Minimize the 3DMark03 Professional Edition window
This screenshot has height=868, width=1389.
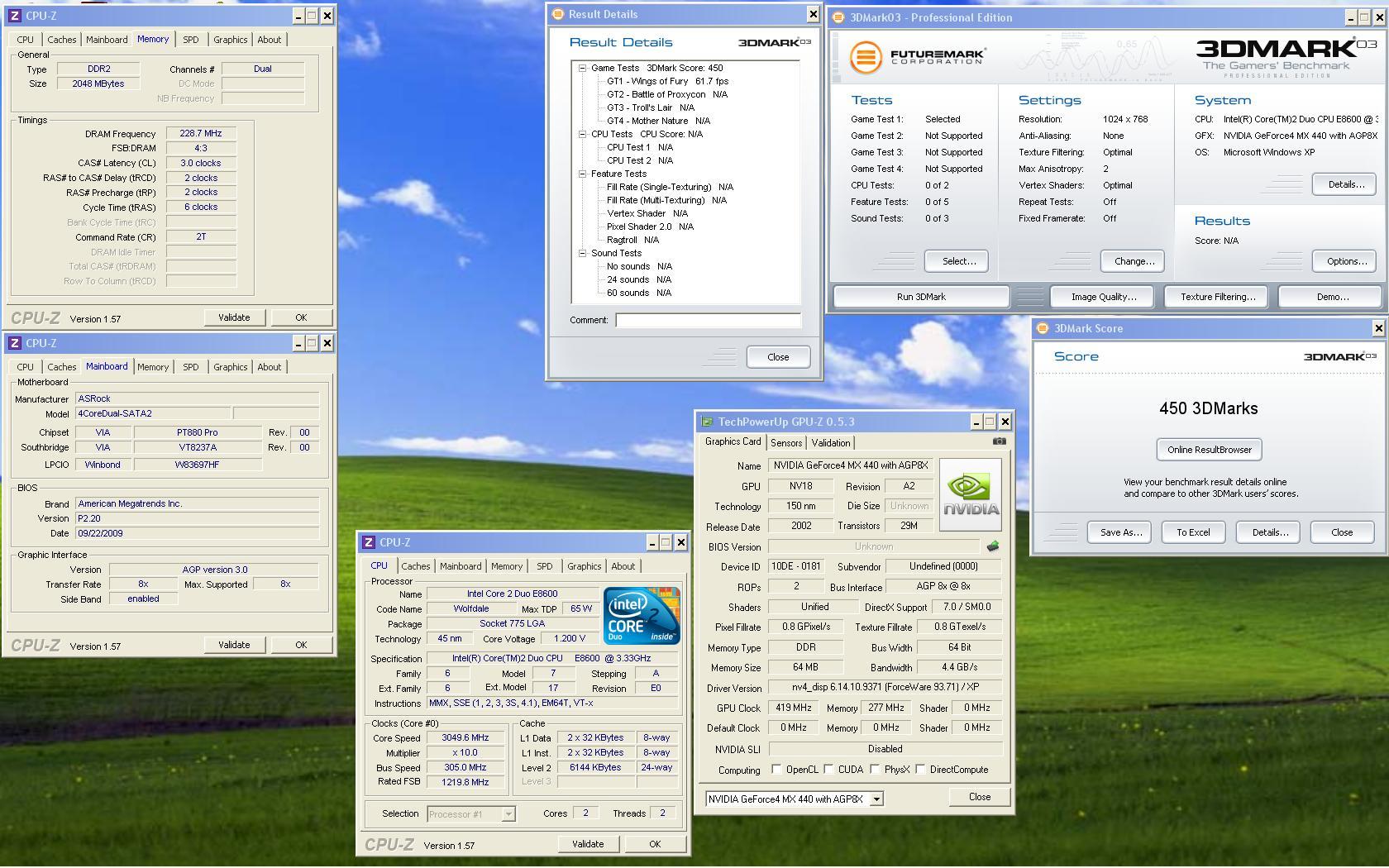point(1351,17)
